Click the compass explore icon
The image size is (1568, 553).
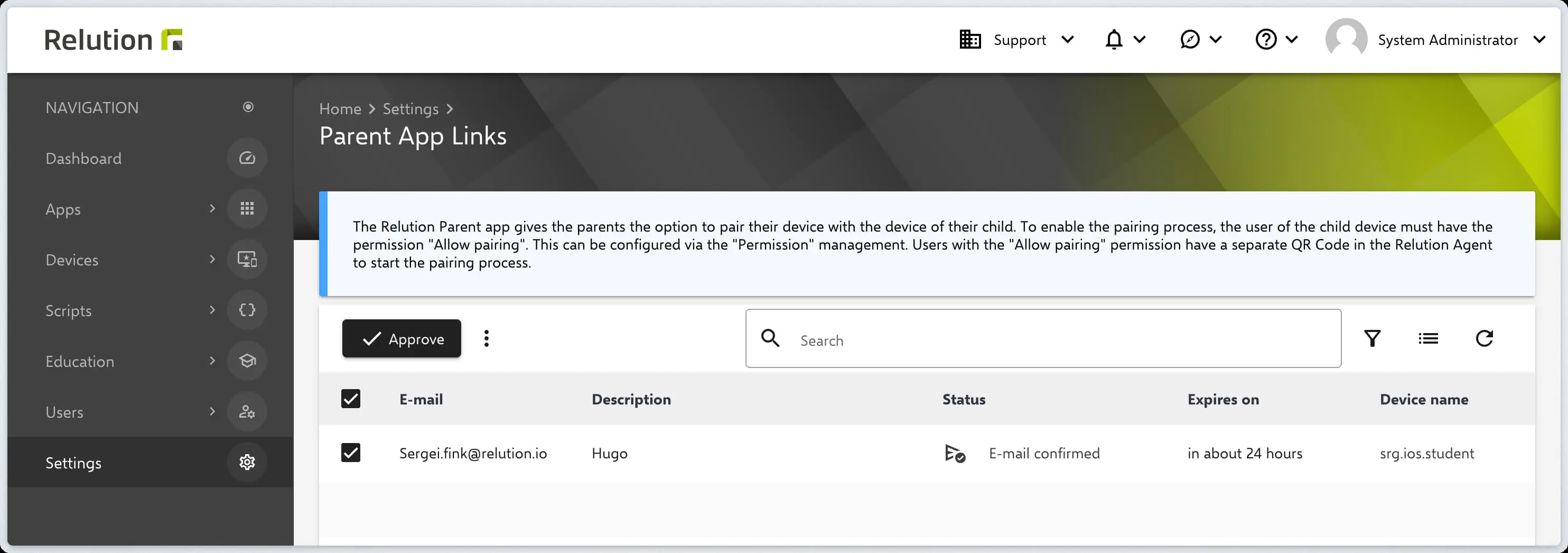point(1189,40)
